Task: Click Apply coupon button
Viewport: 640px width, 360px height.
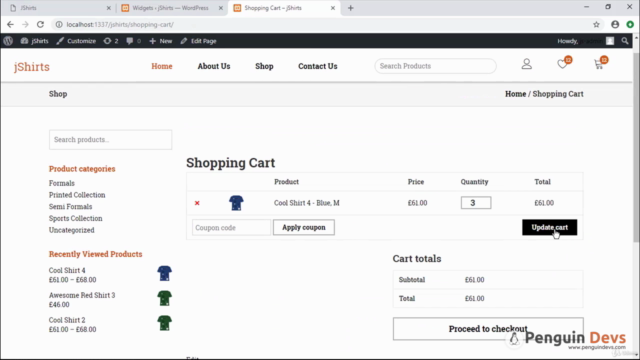Action: pyautogui.click(x=304, y=227)
